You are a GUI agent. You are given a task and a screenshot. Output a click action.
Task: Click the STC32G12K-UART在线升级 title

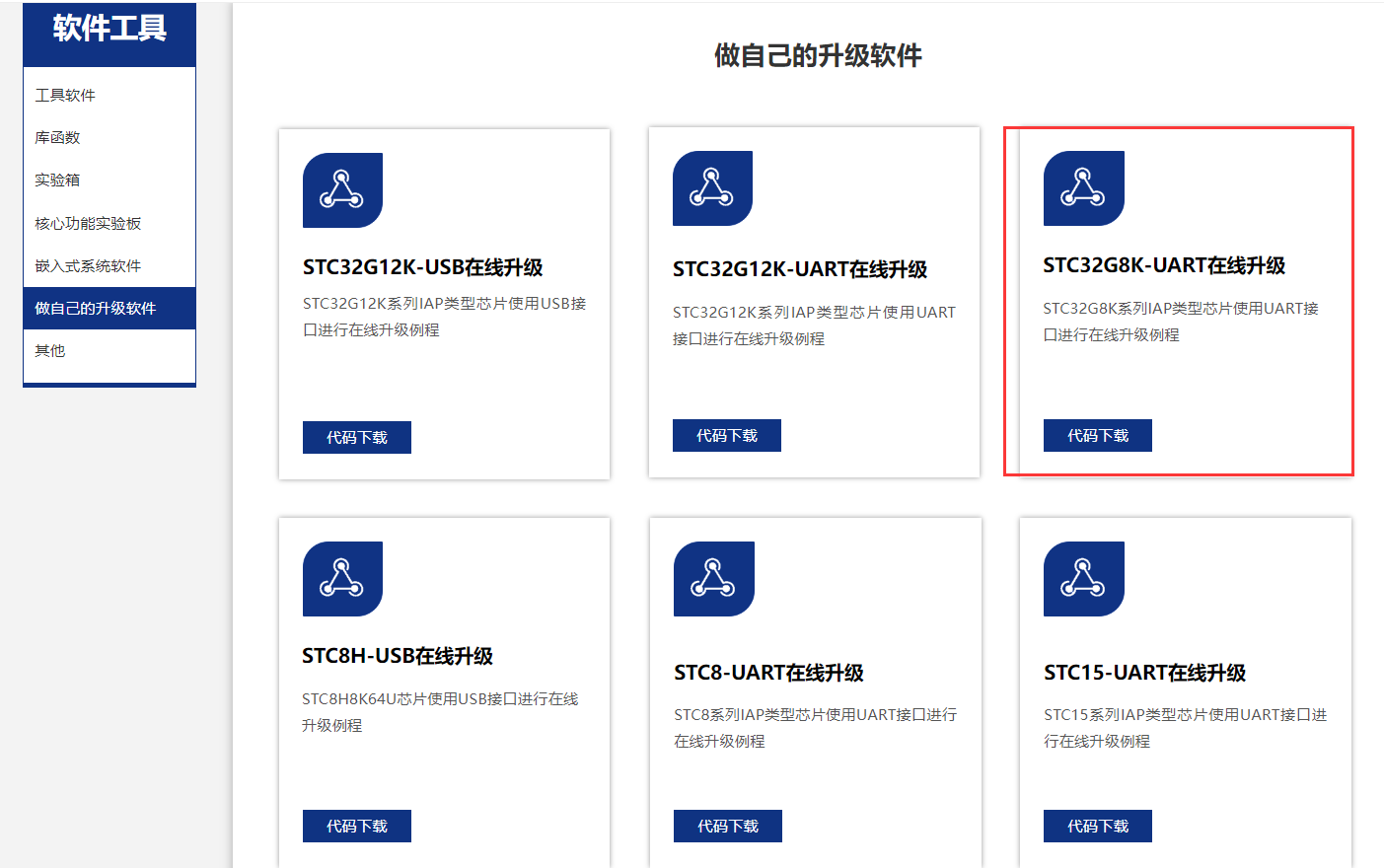[800, 269]
